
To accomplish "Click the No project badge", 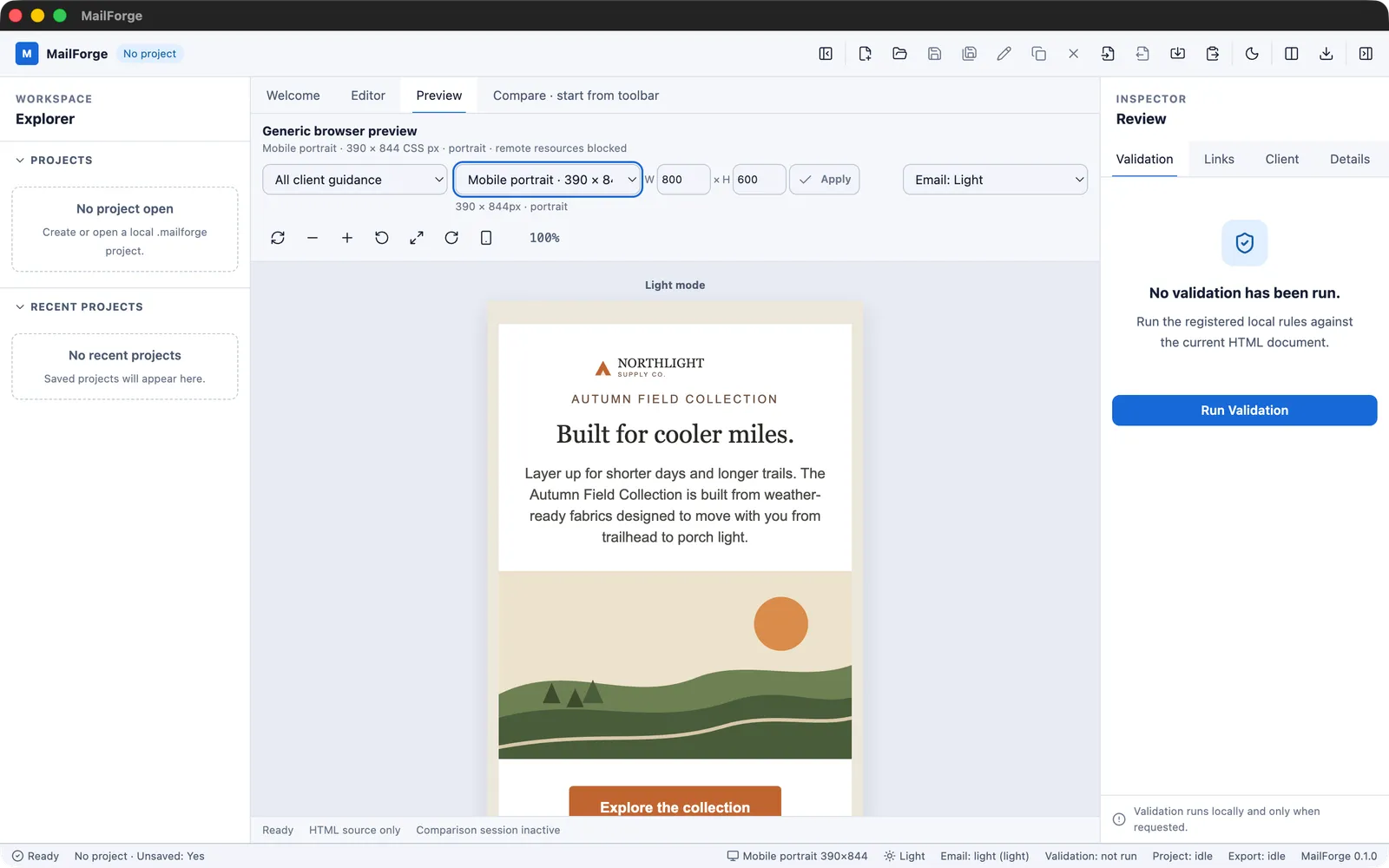I will click(149, 54).
